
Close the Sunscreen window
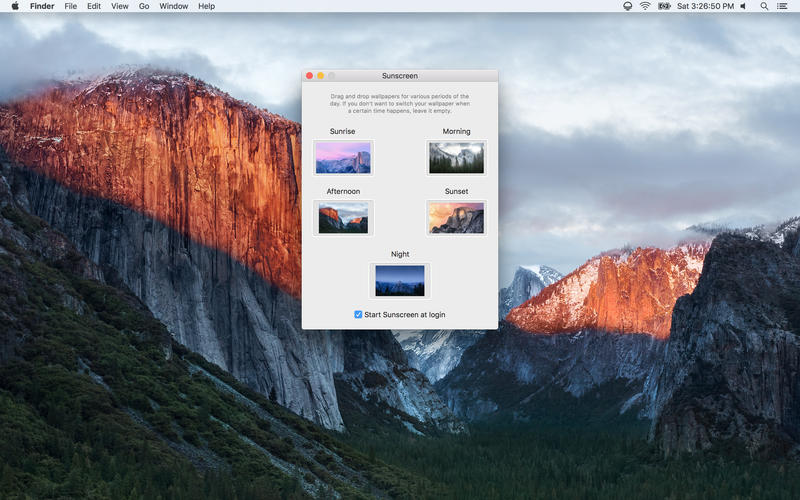[310, 76]
